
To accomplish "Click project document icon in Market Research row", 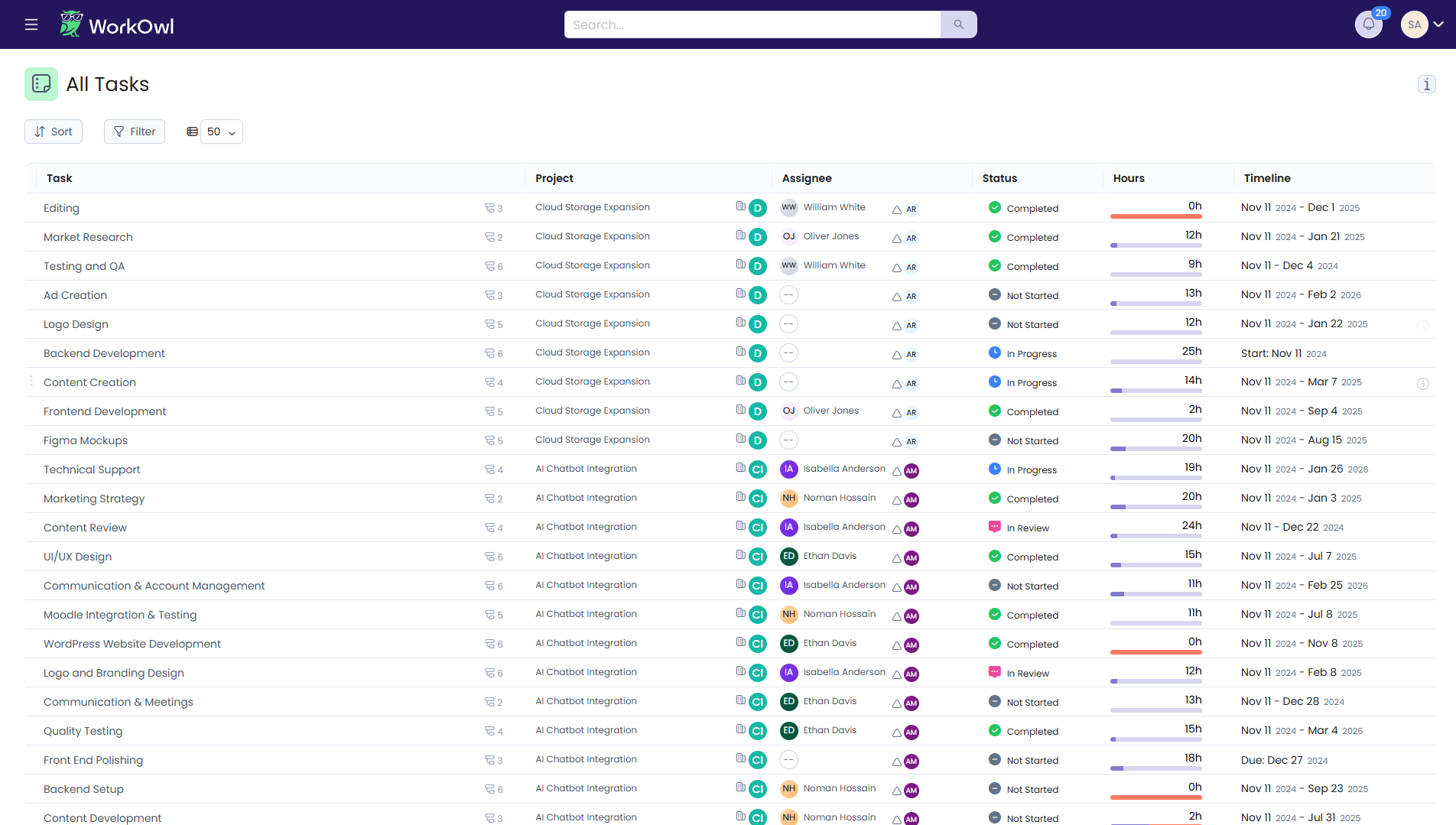I will coord(740,235).
